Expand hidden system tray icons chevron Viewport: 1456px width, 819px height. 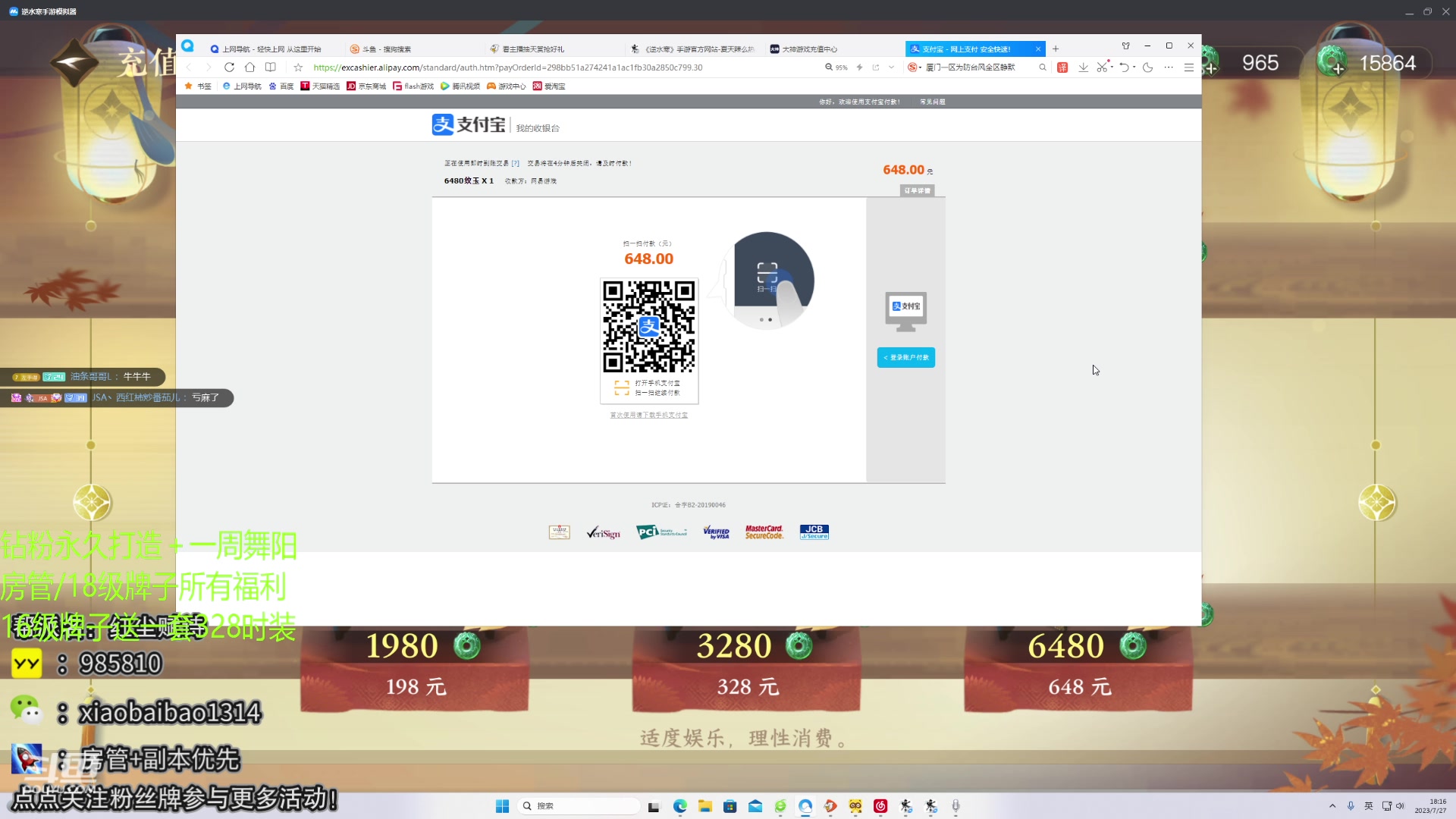[x=1332, y=806]
